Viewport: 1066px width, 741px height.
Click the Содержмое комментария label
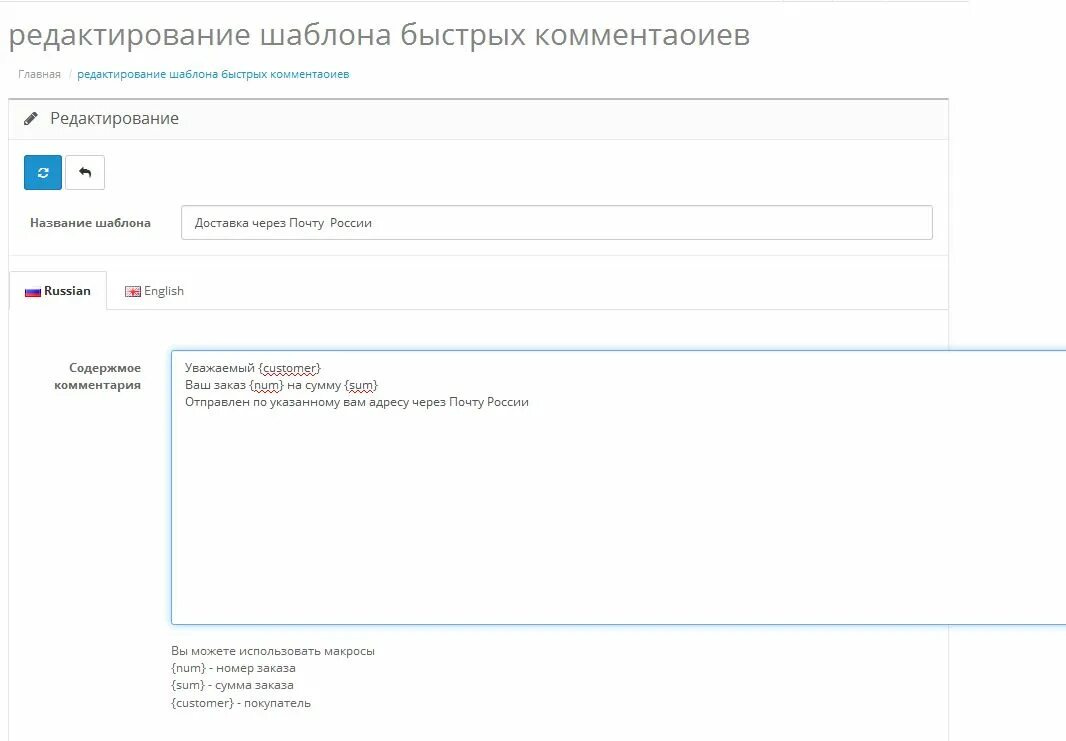97,377
